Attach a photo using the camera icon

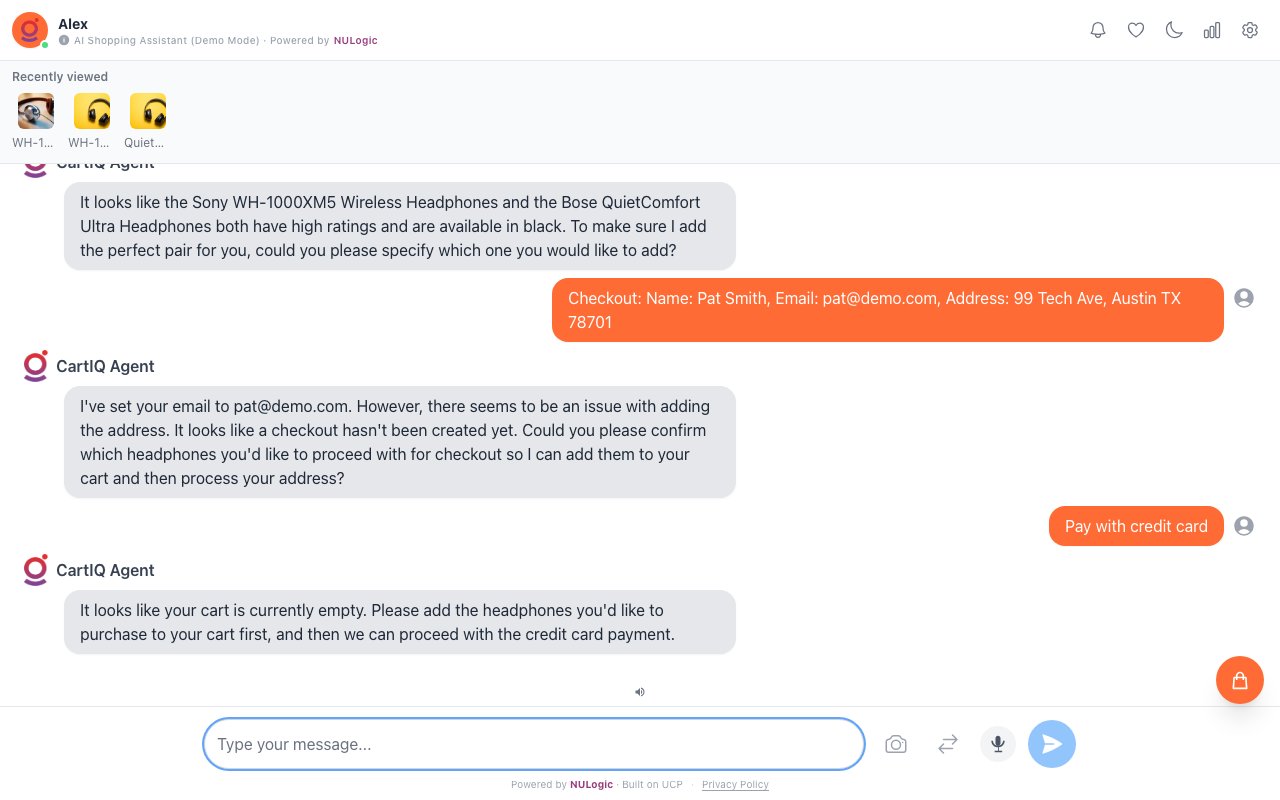(896, 744)
